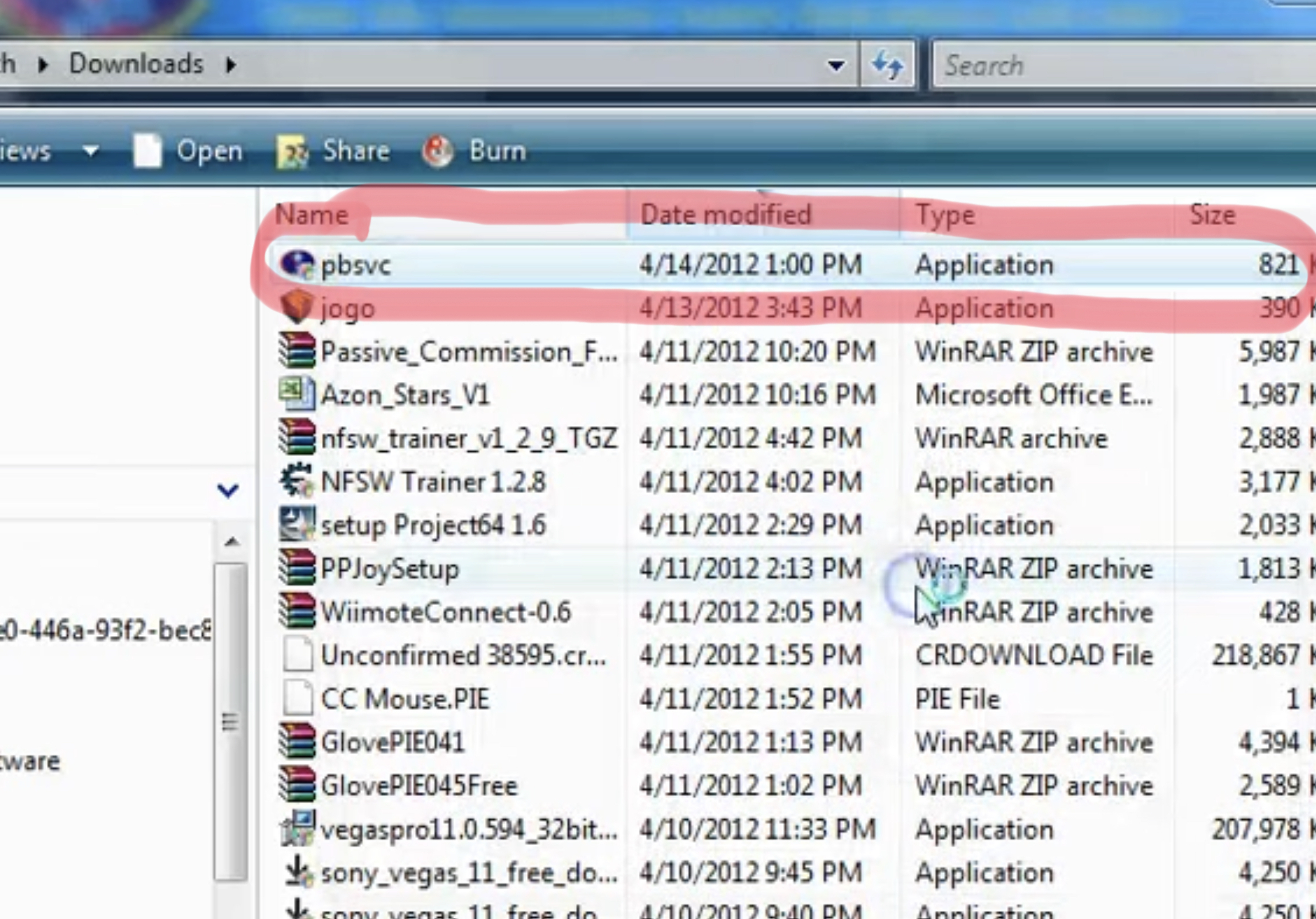Viewport: 1316px width, 919px height.
Task: Click the refresh arrows button by address bar
Action: pyautogui.click(x=887, y=65)
